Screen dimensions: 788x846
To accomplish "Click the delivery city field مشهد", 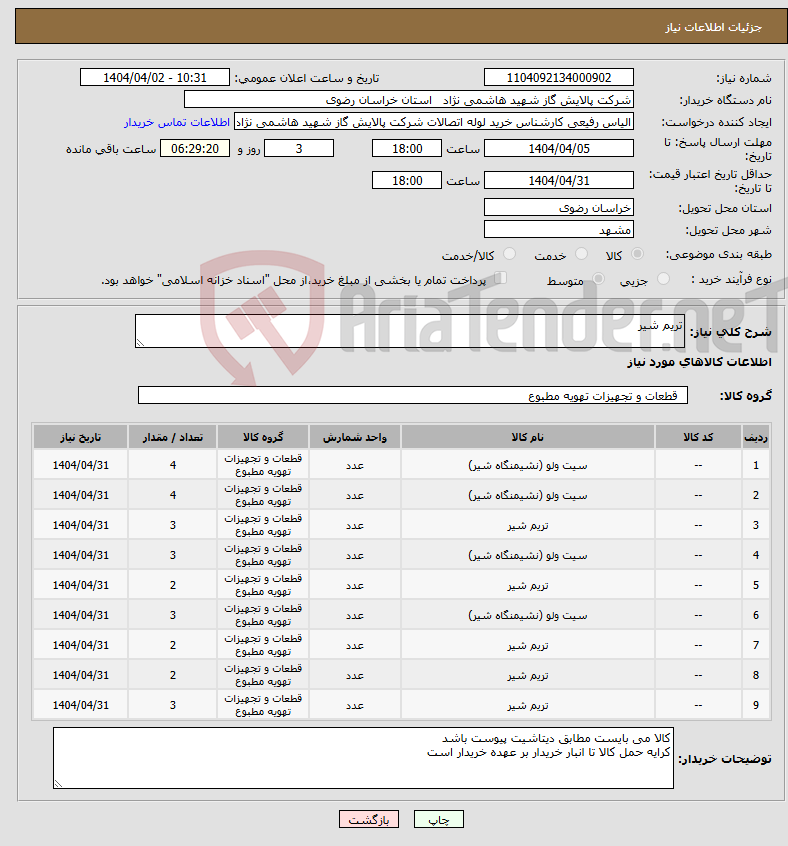I will [559, 230].
